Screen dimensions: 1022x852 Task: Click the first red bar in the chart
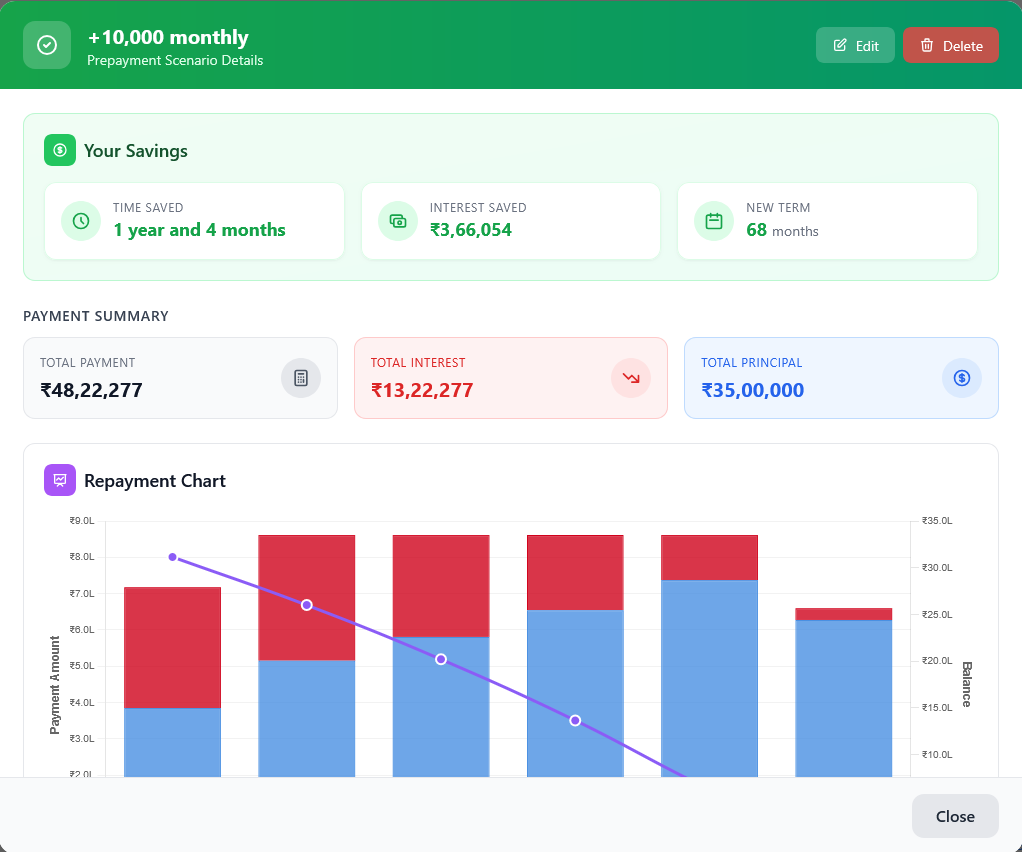171,640
